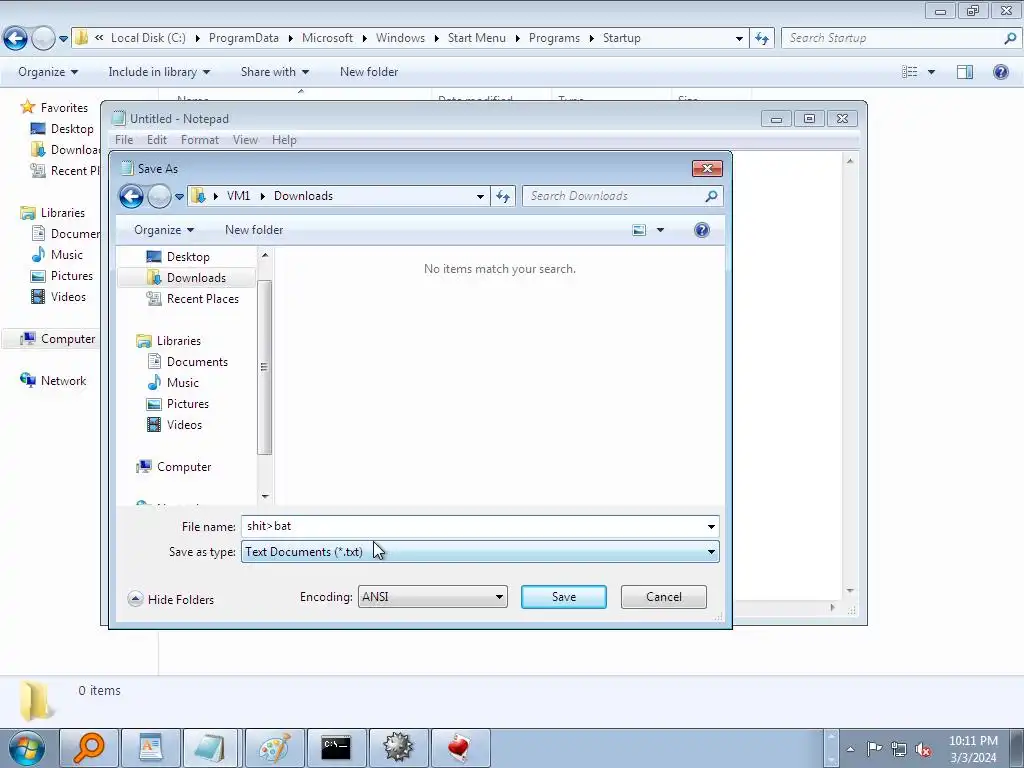This screenshot has width=1024, height=768.
Task: Click the magnifier app in taskbar
Action: [x=89, y=748]
